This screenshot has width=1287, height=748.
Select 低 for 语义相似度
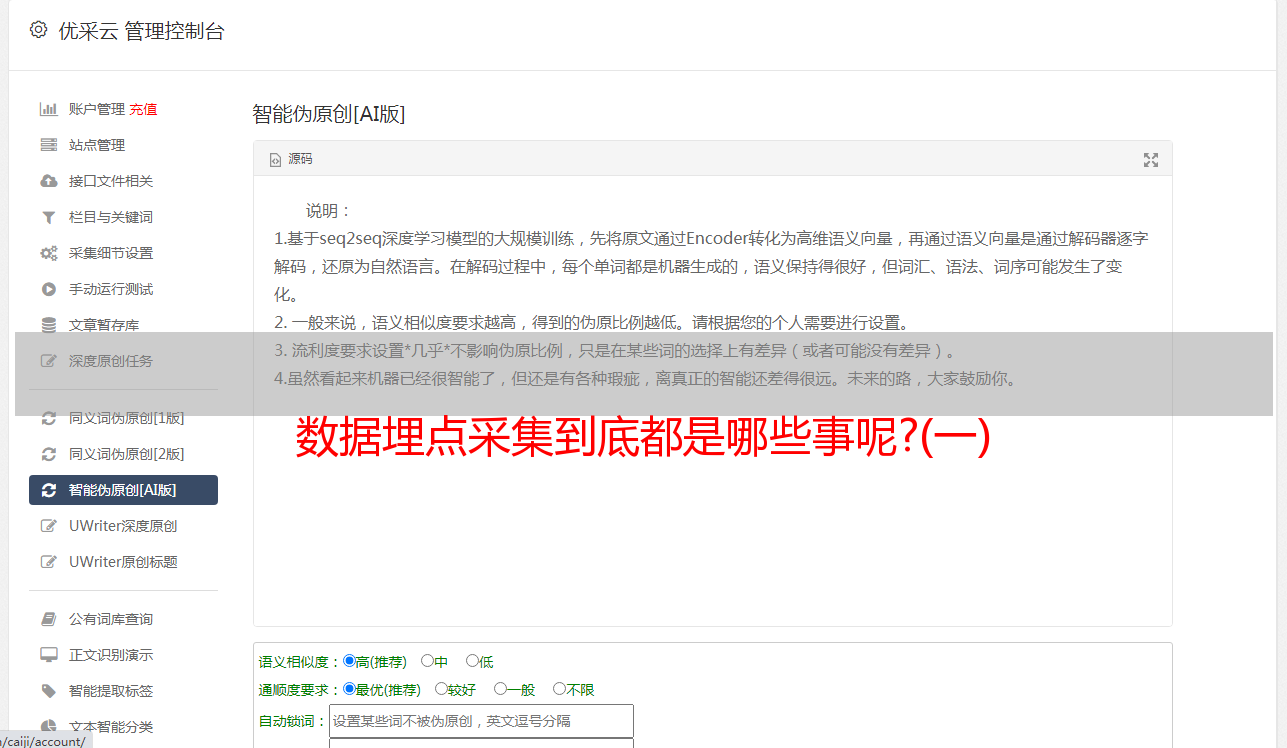tap(472, 661)
